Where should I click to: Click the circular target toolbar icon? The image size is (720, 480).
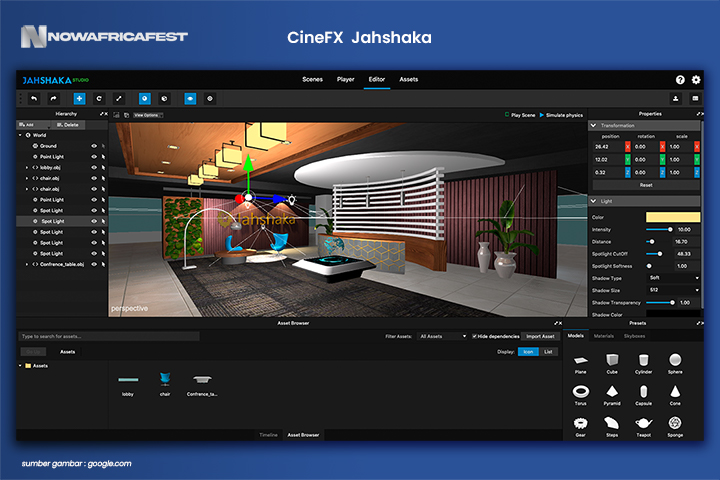pyautogui.click(x=210, y=98)
